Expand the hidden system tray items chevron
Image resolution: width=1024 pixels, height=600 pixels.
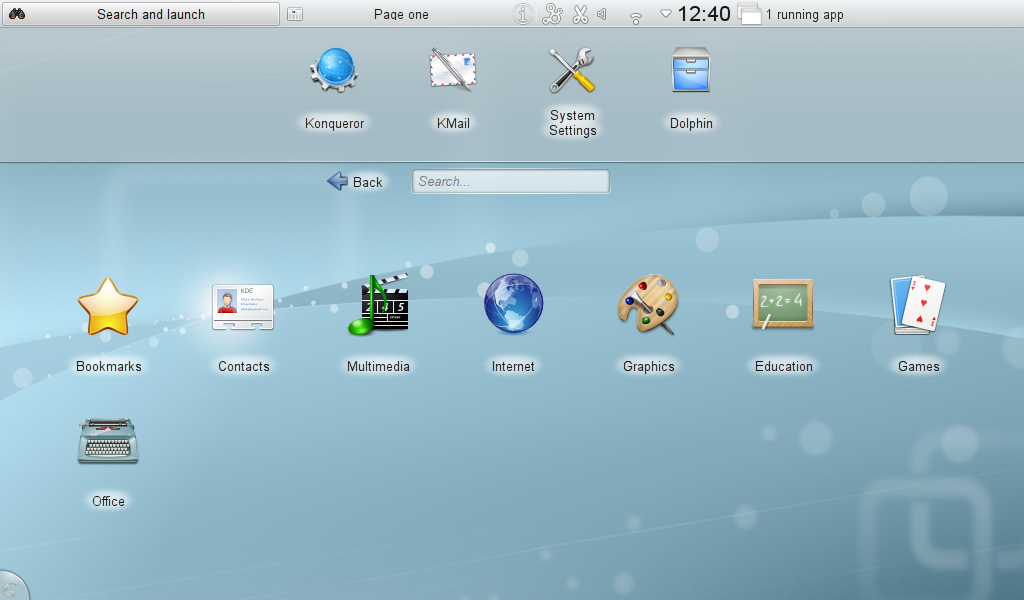pyautogui.click(x=664, y=14)
